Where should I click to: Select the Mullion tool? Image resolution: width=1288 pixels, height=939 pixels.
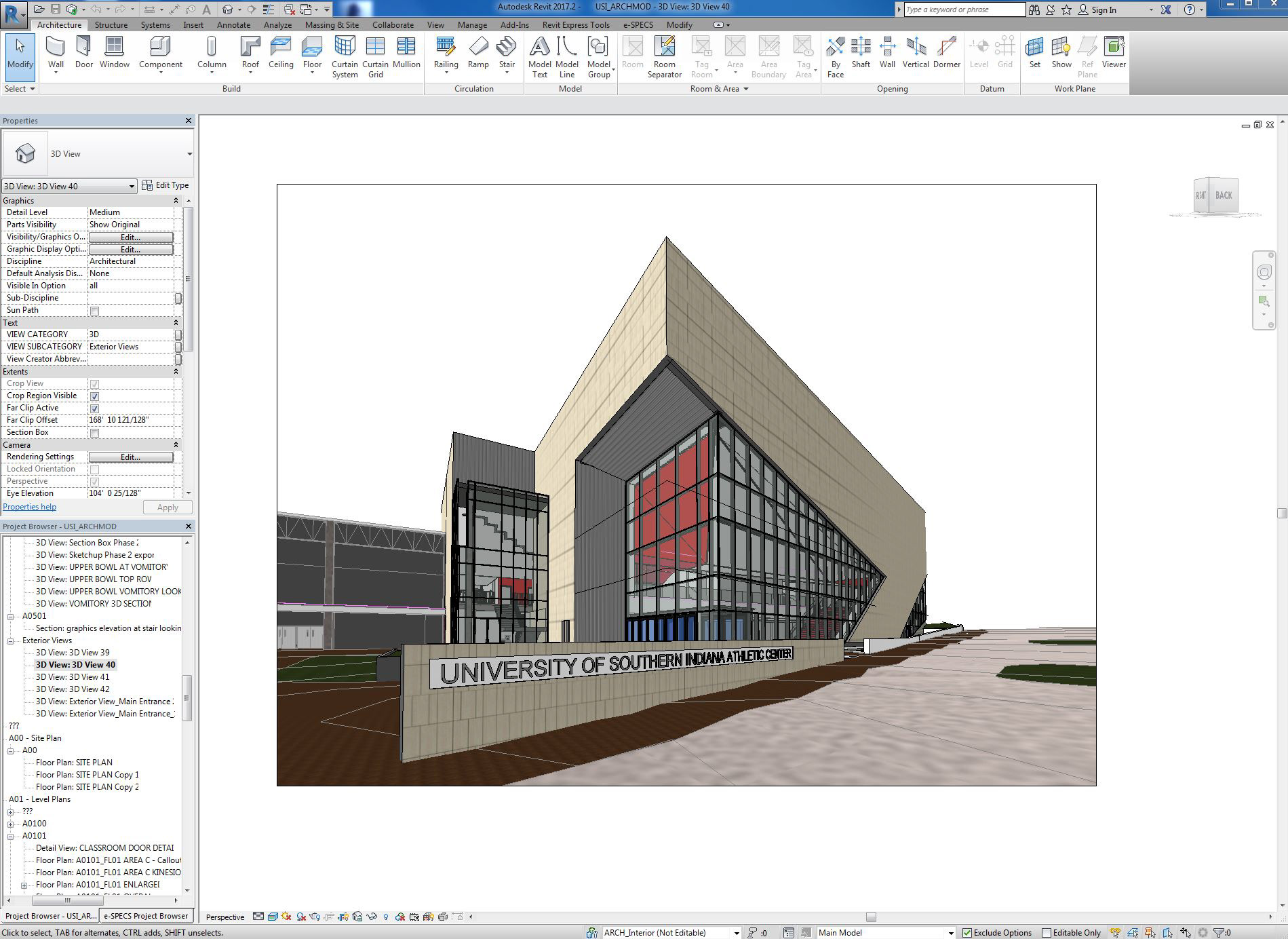[406, 53]
